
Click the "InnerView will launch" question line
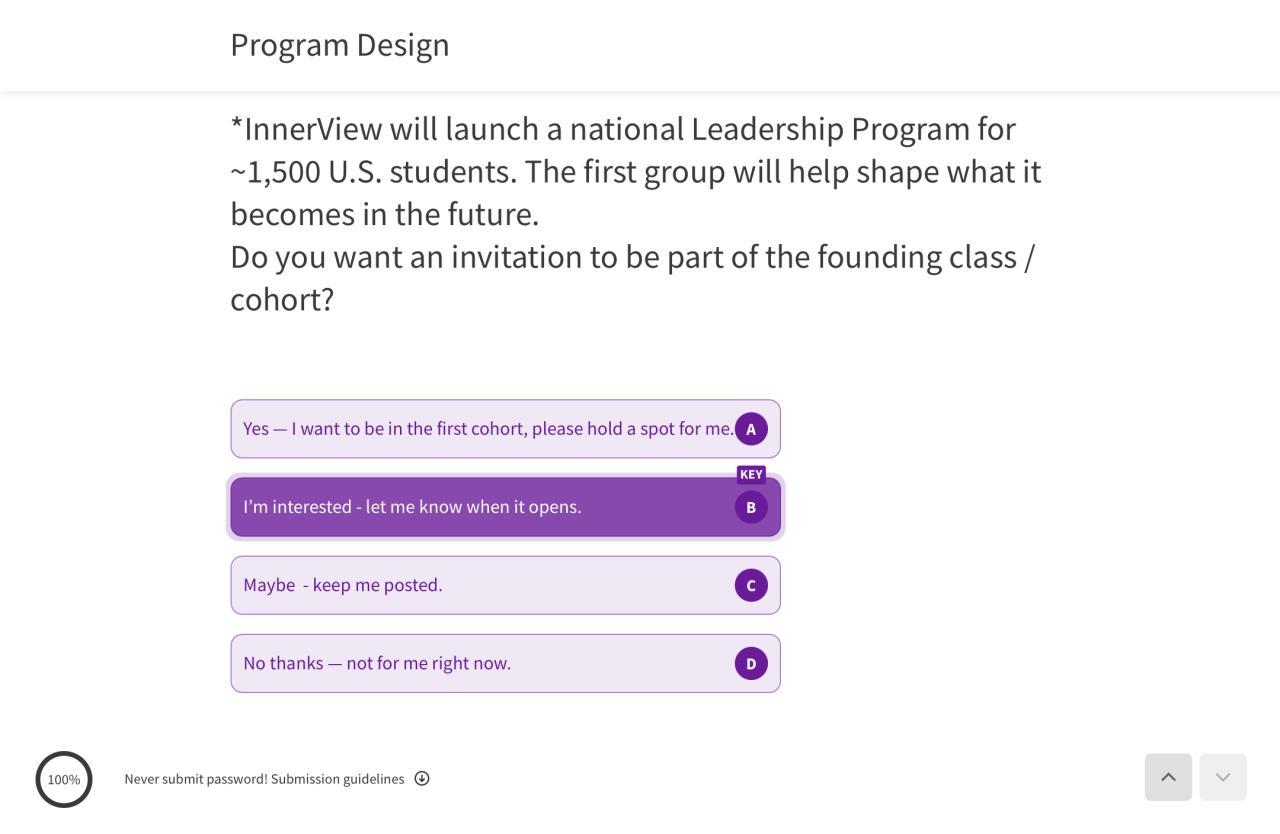click(623, 129)
